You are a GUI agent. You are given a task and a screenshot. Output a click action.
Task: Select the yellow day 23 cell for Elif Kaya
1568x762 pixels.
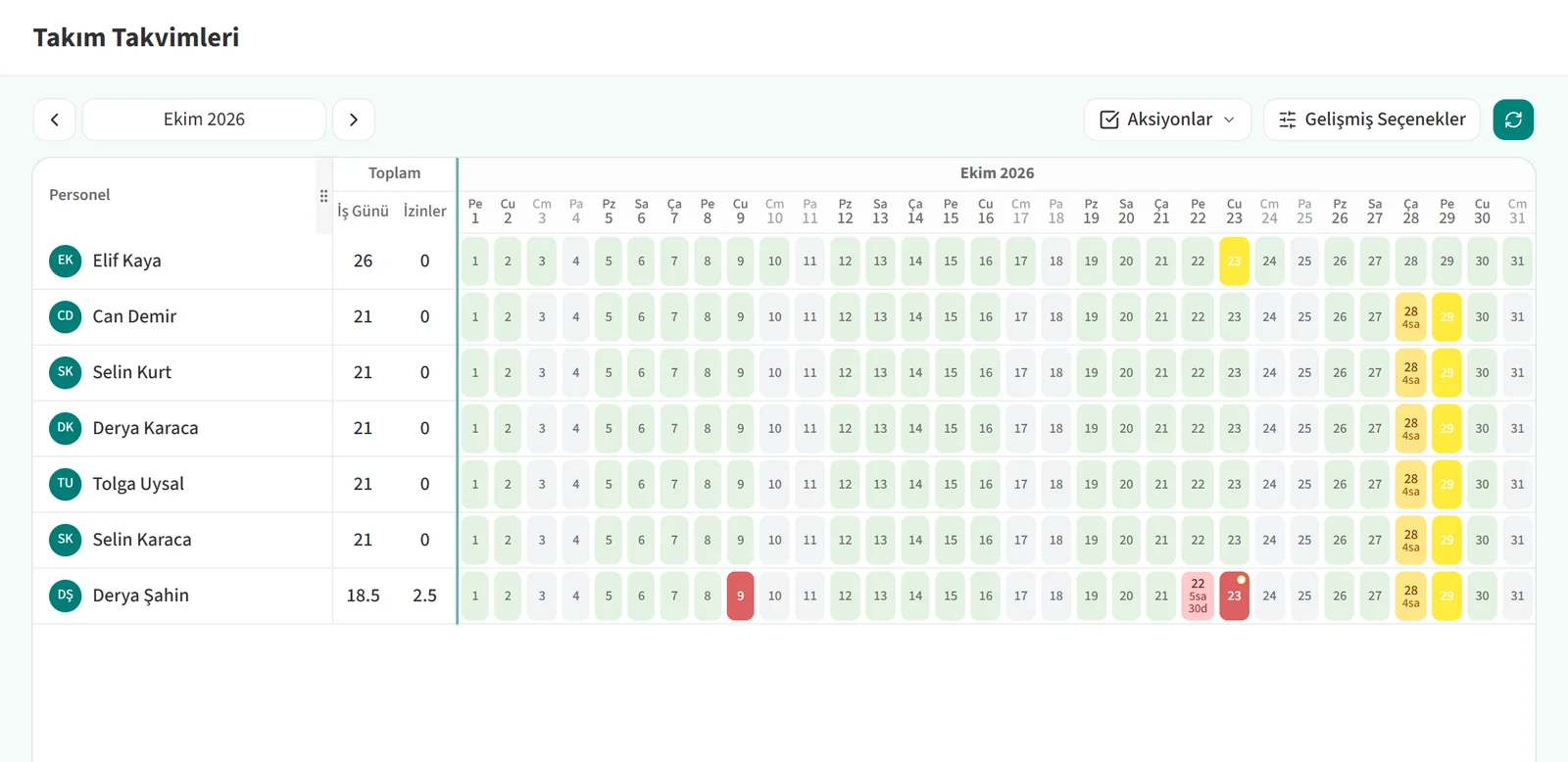click(x=1234, y=262)
